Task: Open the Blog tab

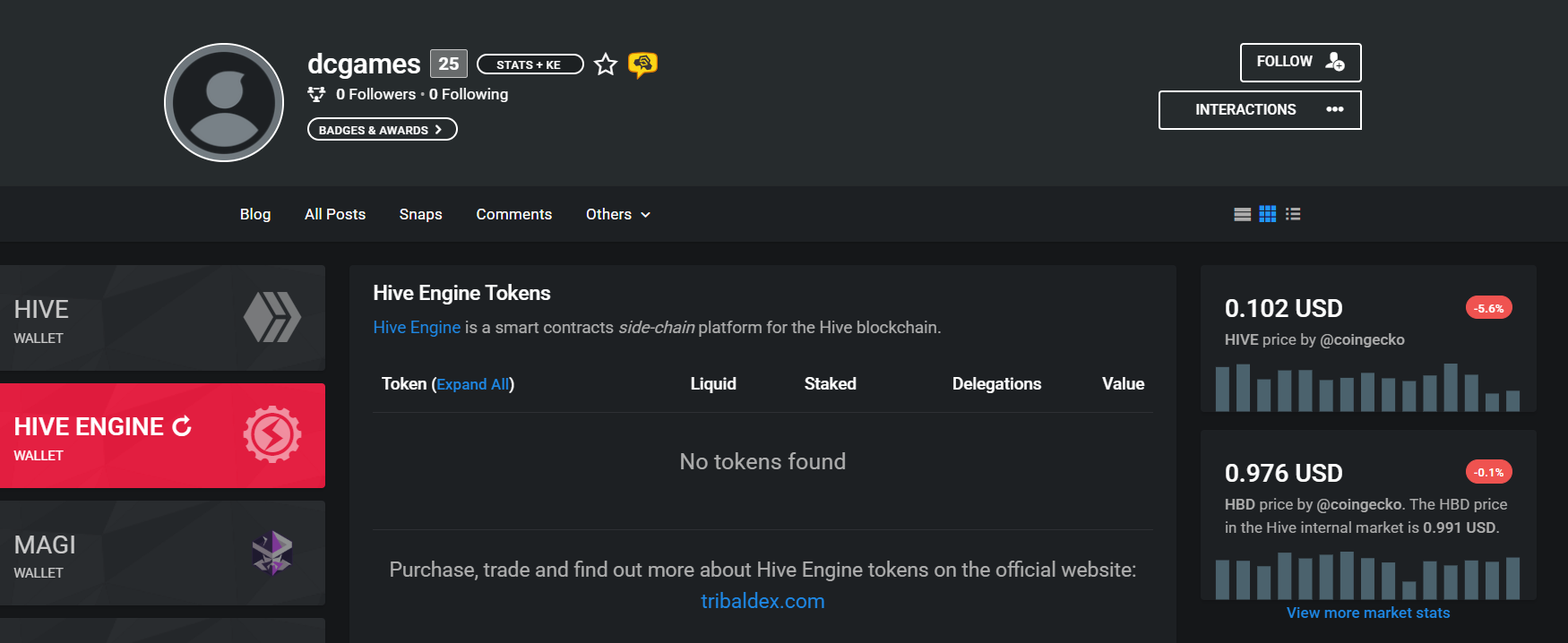Action: click(255, 214)
